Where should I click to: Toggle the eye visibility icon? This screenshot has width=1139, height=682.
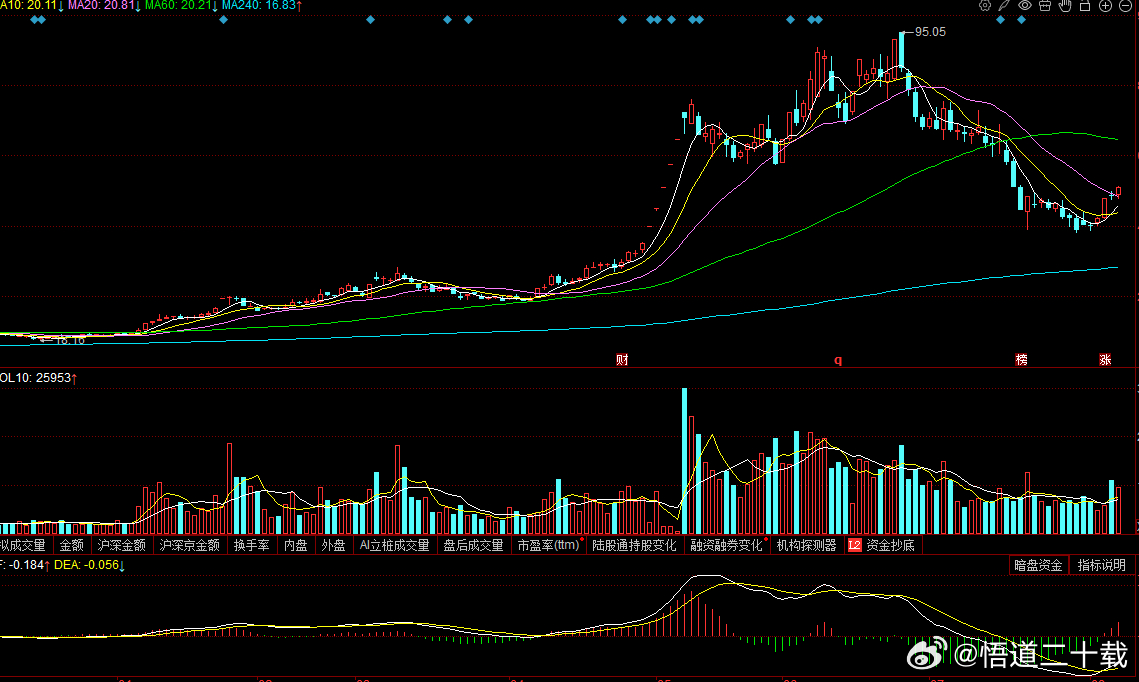tap(1024, 5)
